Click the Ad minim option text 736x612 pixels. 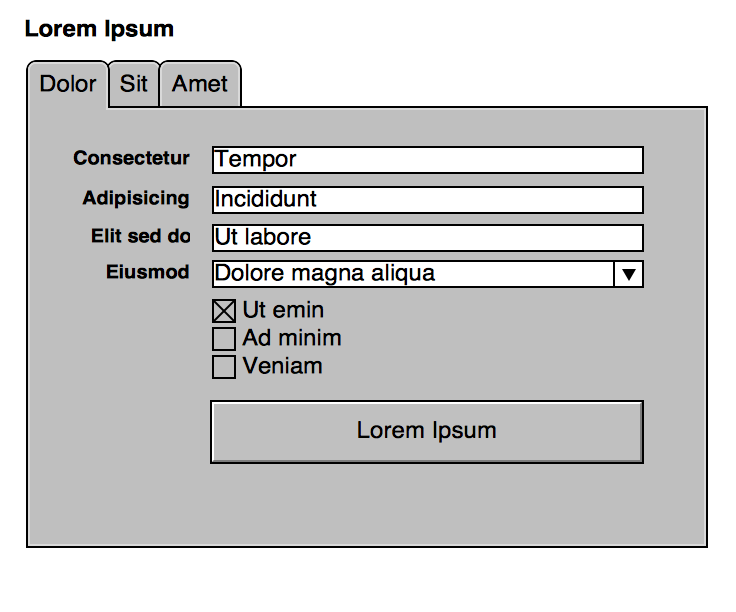pos(292,338)
